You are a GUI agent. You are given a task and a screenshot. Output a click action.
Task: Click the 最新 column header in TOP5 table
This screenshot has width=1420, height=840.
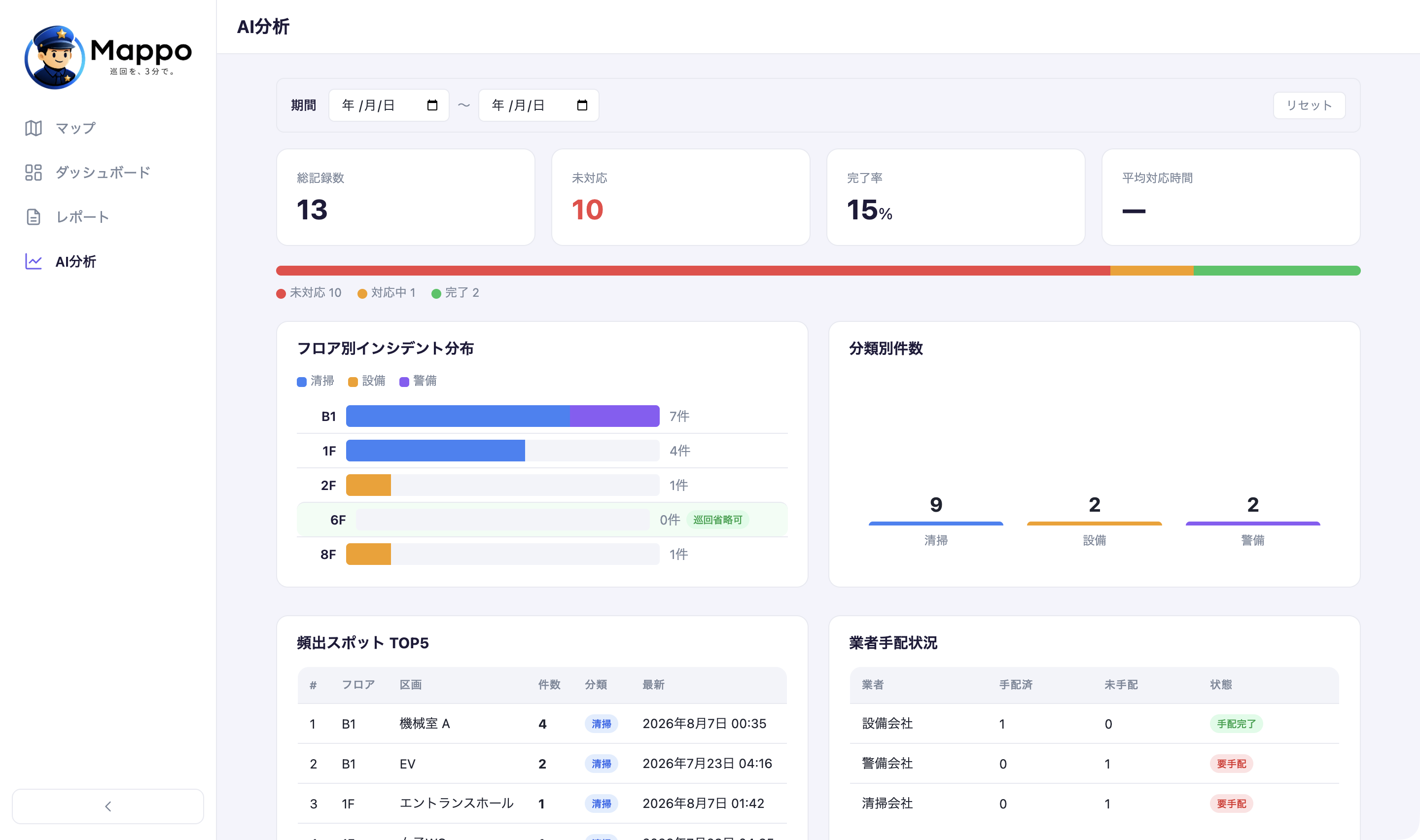[653, 685]
